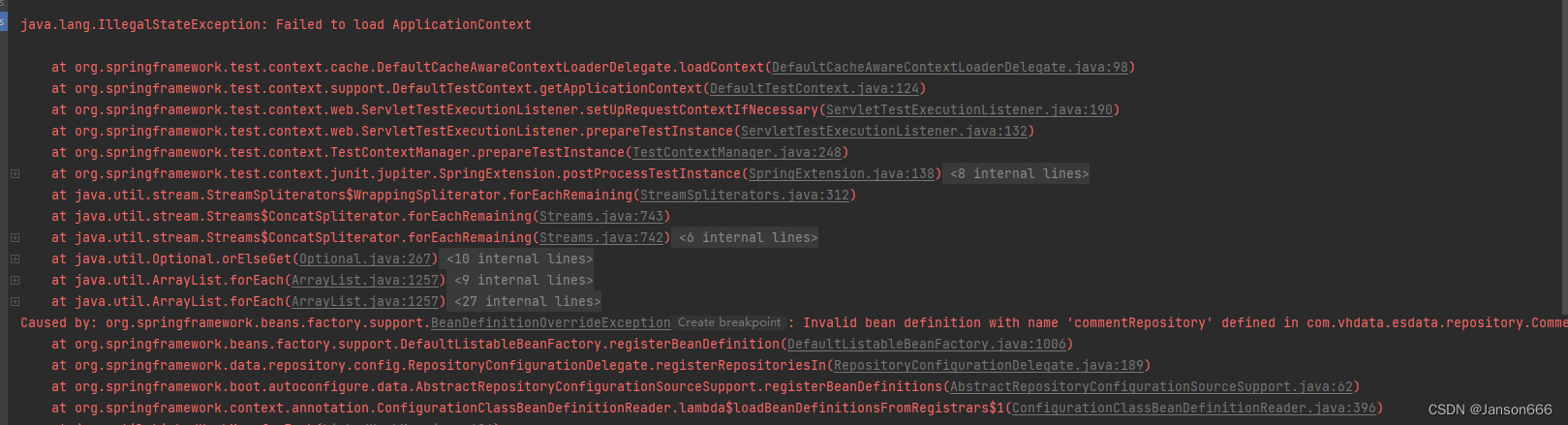Click gutter plus icon beside Streams.java:742 line
The width and height of the screenshot is (1568, 425).
tap(15, 238)
